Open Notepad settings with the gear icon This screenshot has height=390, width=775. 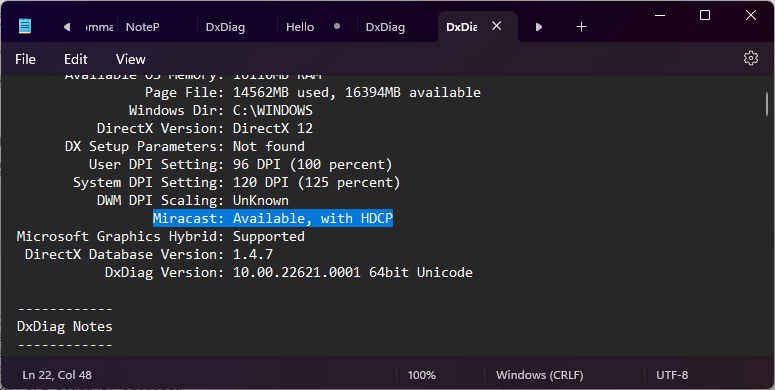point(750,58)
